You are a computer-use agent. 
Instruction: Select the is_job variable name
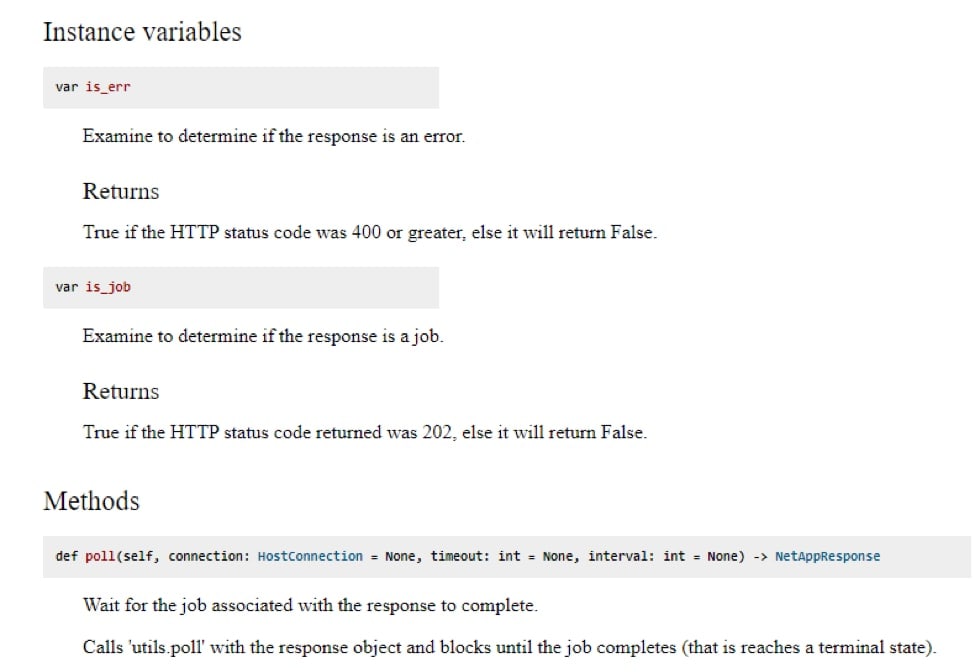(x=108, y=286)
